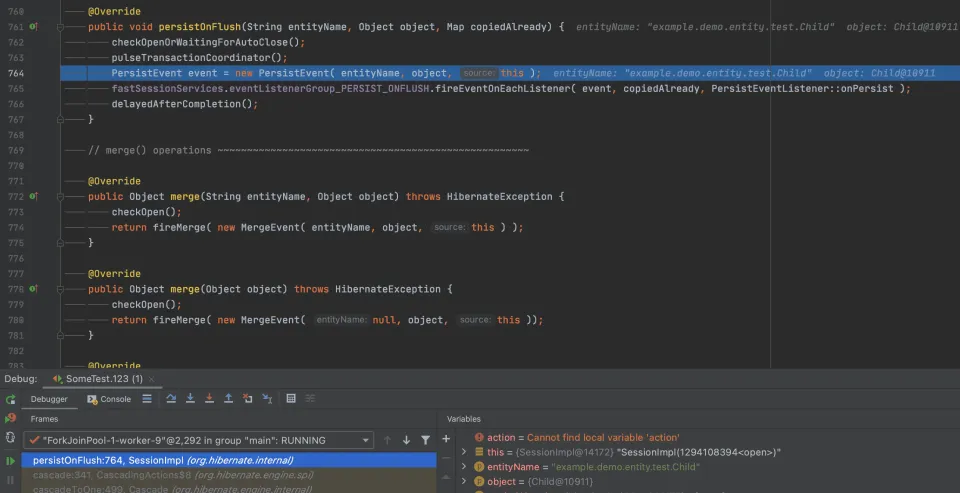Collapse merge method fold marker line 772
The height and width of the screenshot is (493, 960).
coord(60,197)
